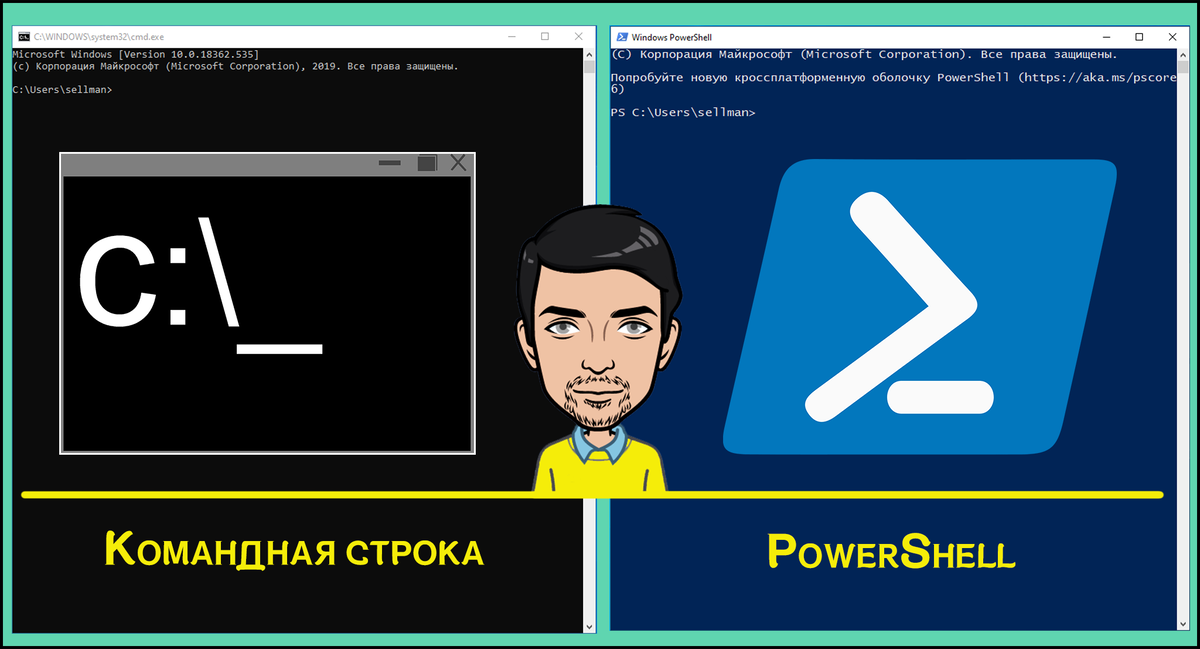Click the Windows PowerShell title bar icon
Screen dimensions: 1200x649
[x=621, y=37]
